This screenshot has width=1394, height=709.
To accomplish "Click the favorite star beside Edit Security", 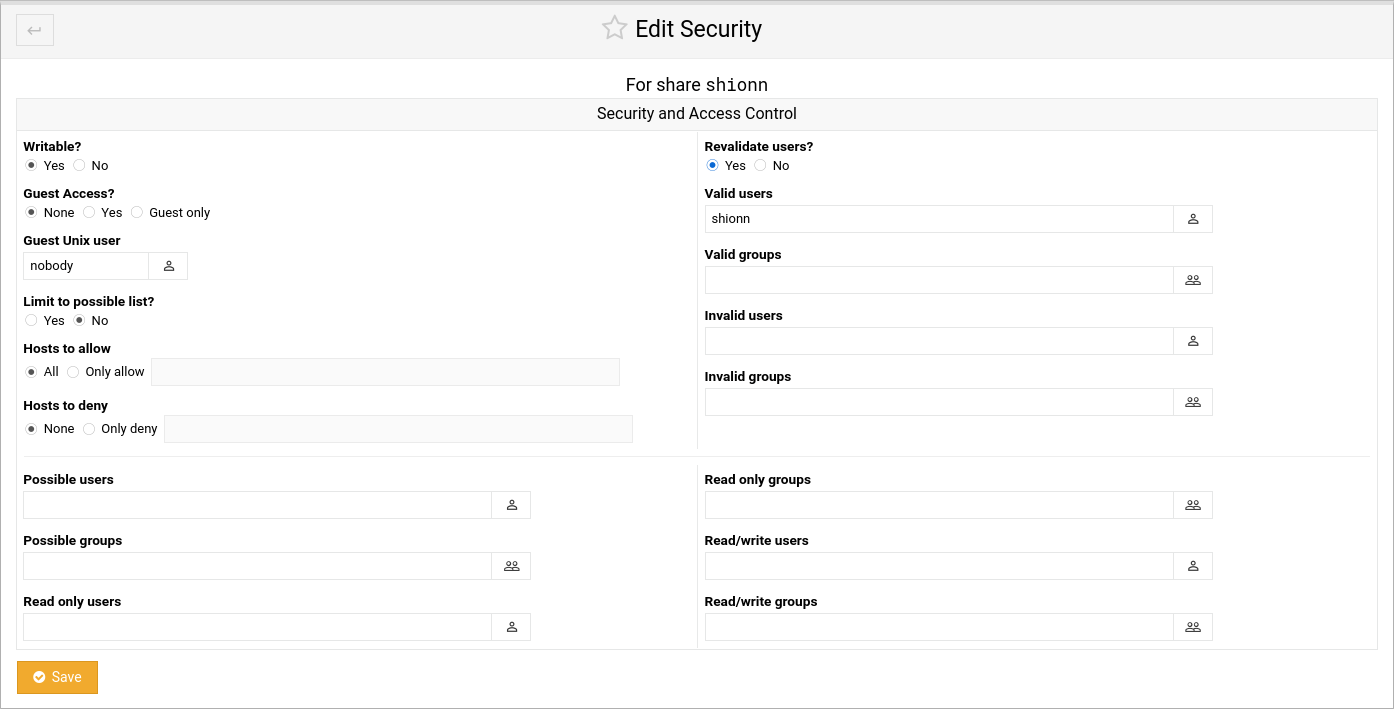I will point(614,28).
